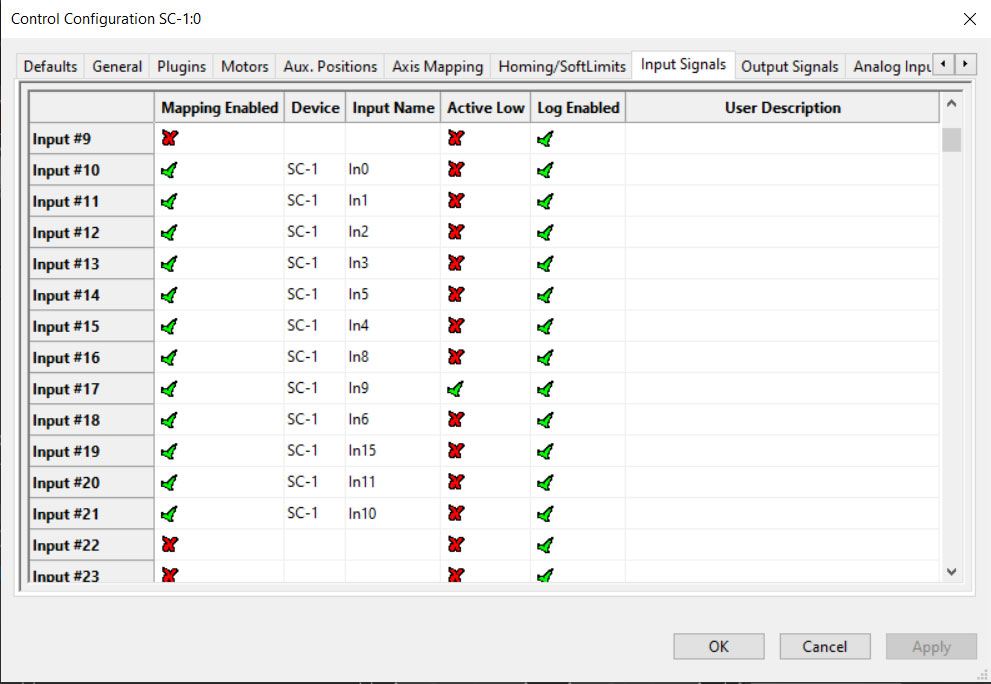This screenshot has width=991, height=684.
Task: Toggle Mapping Enabled red X for Input #9
Action: pyautogui.click(x=169, y=139)
